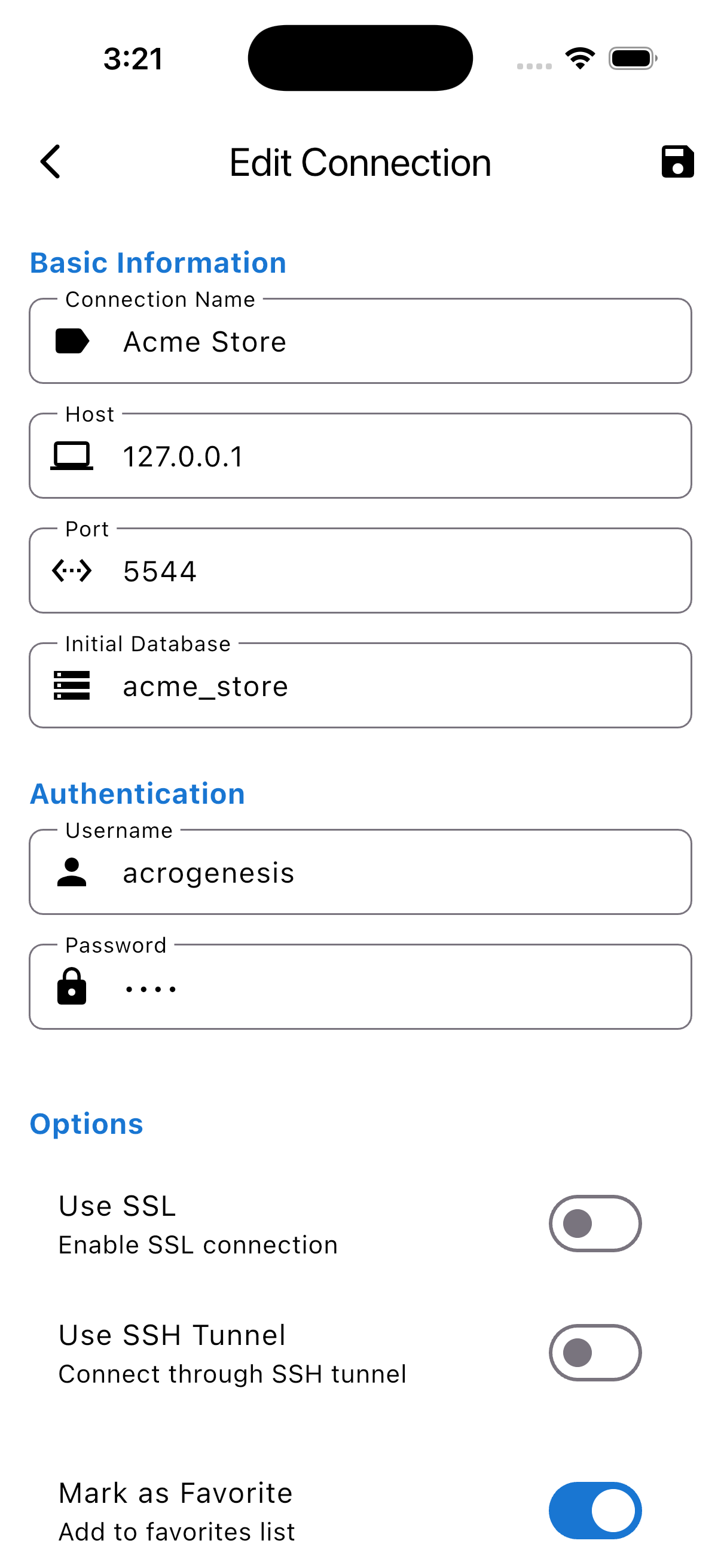Tap 'Enable SSL connection' description
The width and height of the screenshot is (721, 1568).
coord(198,1245)
